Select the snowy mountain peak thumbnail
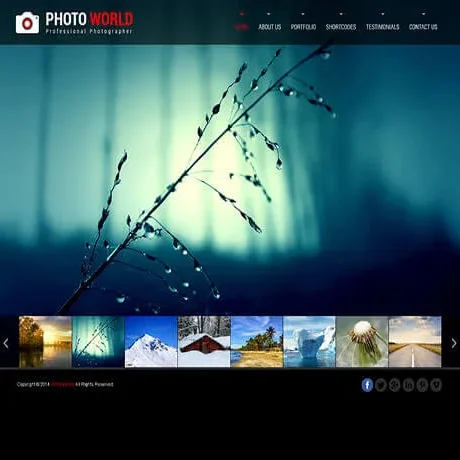This screenshot has width=460, height=460. point(151,342)
